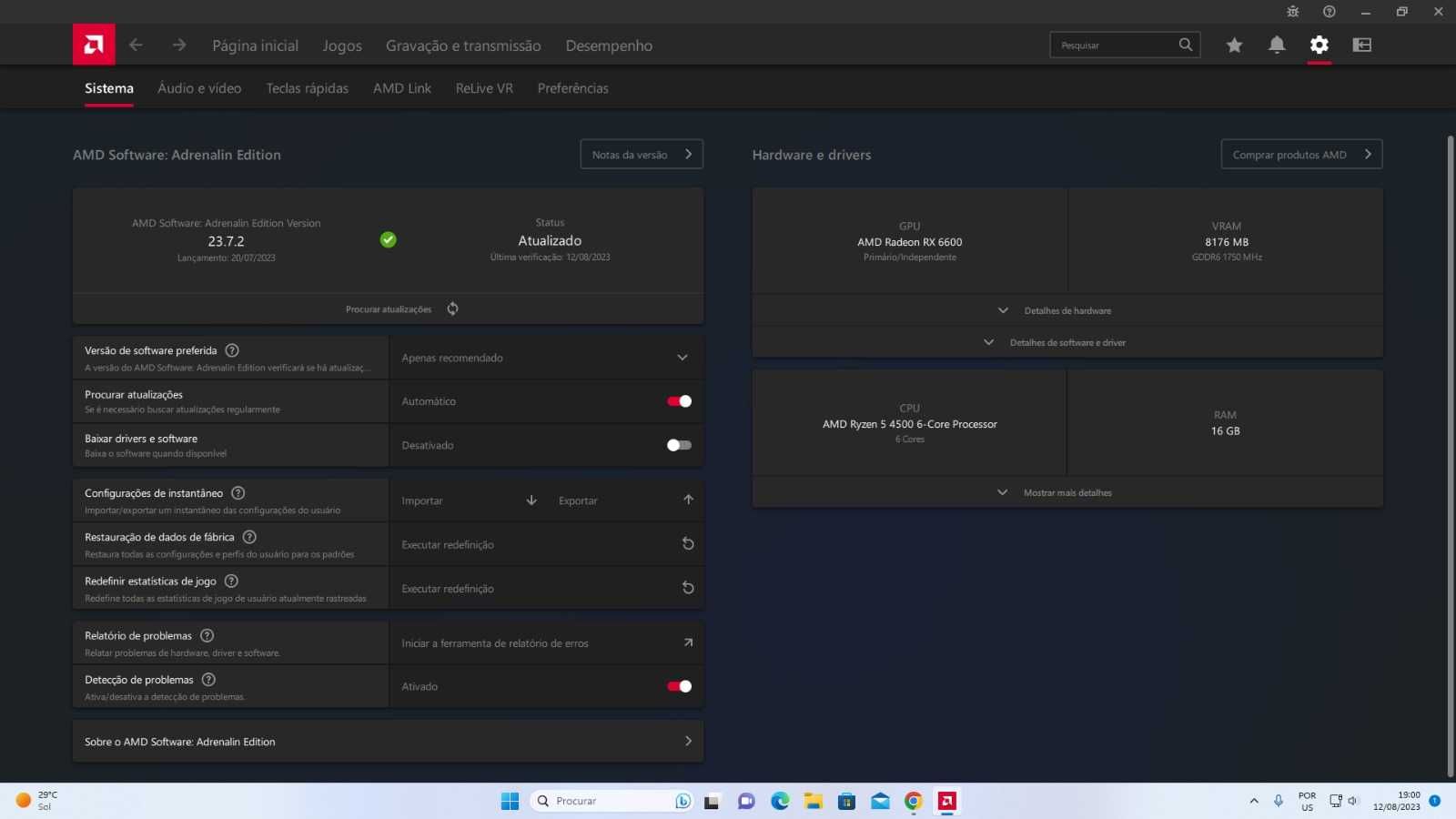
Task: Expand Mostrar mais detalhes for CPU
Action: 1067,492
